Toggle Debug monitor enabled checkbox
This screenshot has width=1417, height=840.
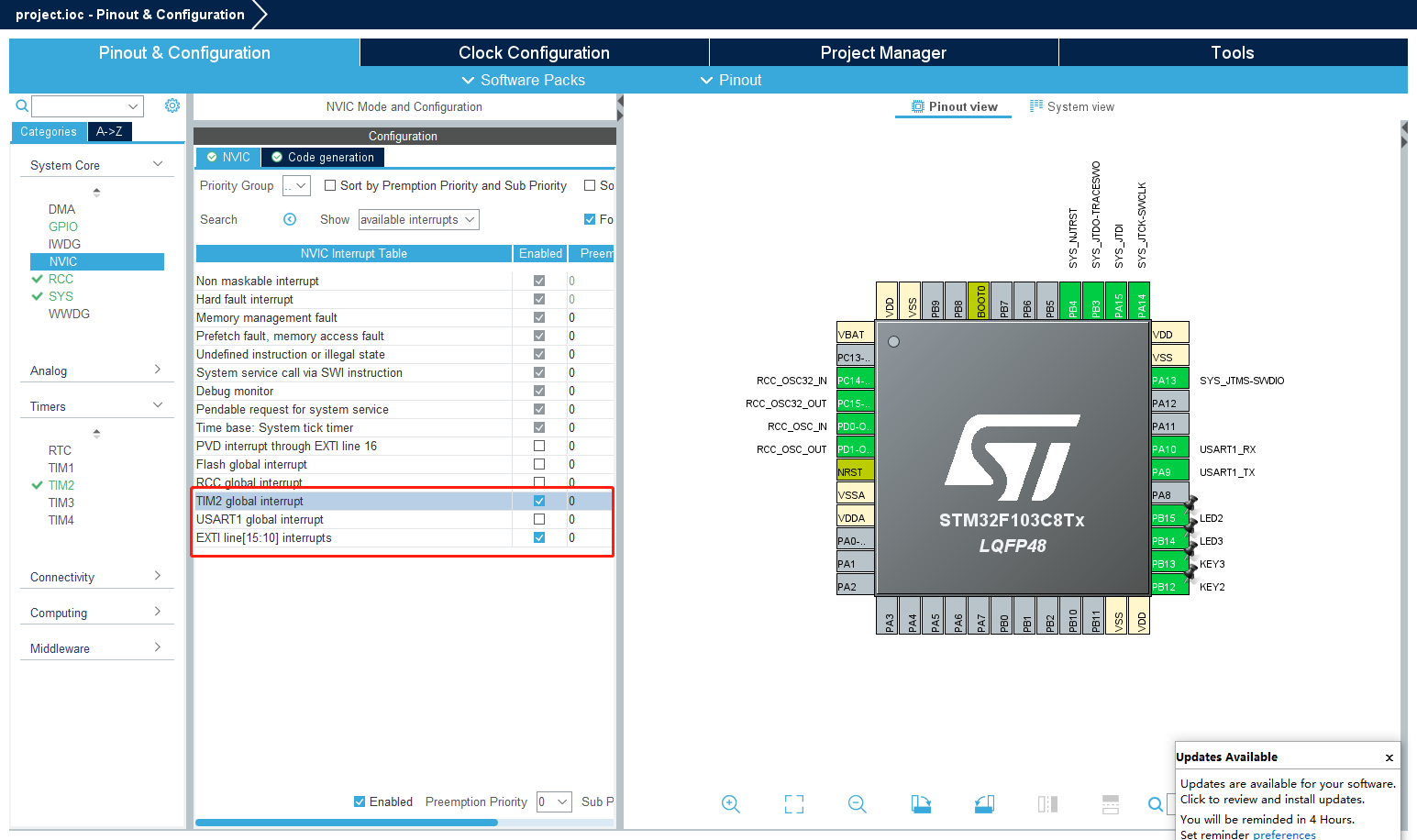pyautogui.click(x=539, y=391)
